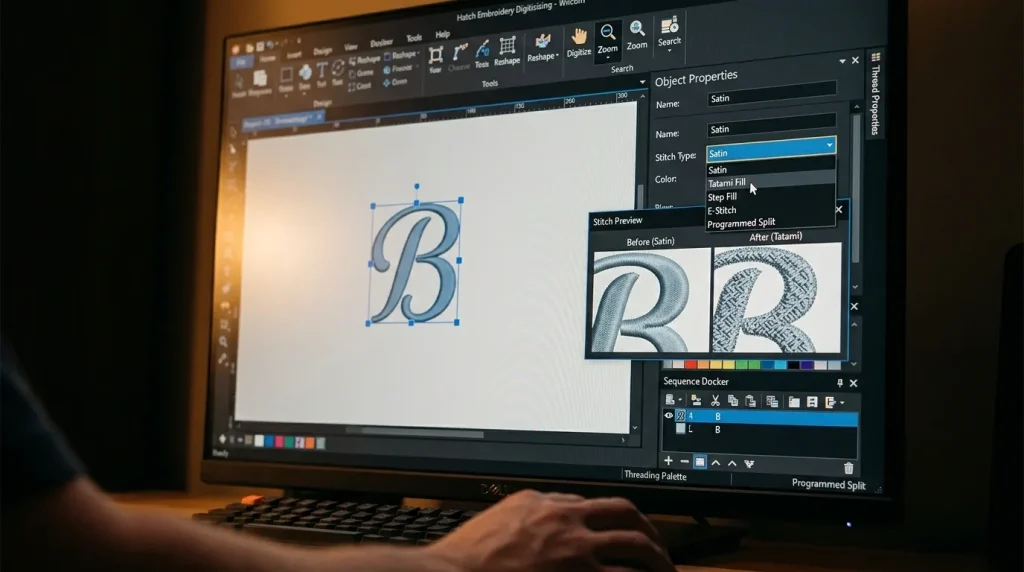Choose Programmed Split from the stitch type list
The height and width of the screenshot is (572, 1024).
771,223
